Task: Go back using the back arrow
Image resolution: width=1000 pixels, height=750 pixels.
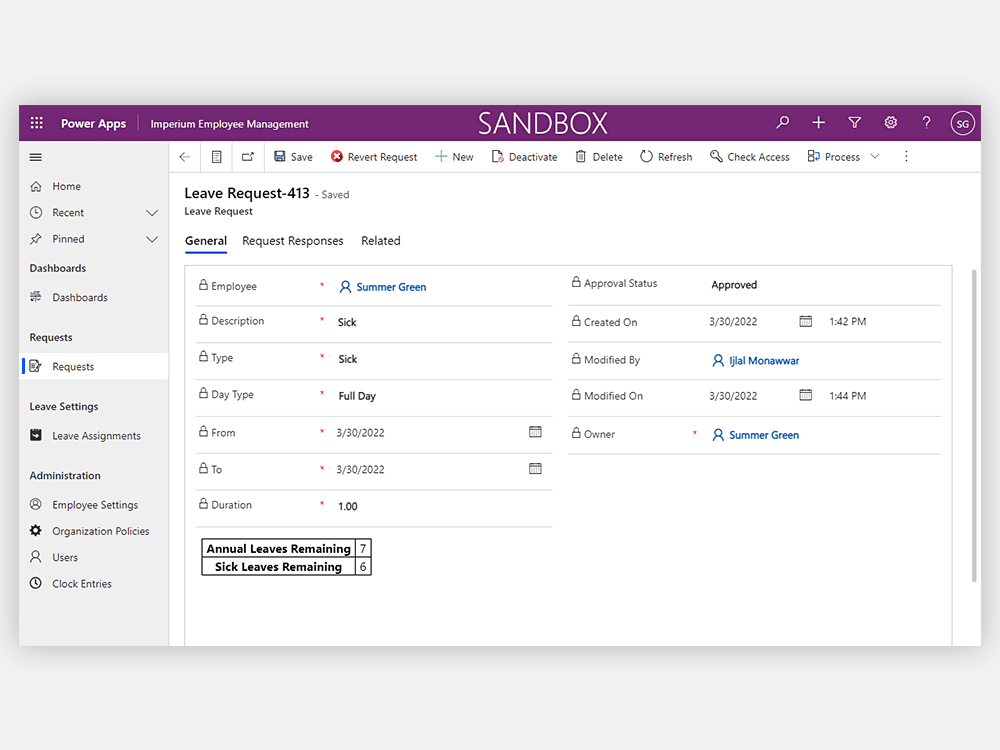Action: 185,157
